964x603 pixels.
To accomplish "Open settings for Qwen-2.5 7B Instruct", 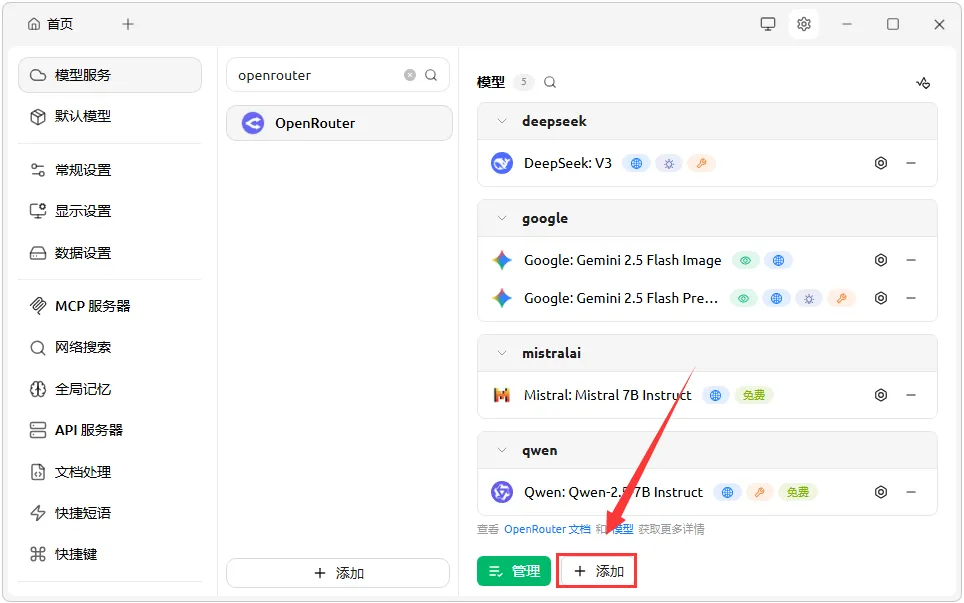I will click(x=881, y=492).
